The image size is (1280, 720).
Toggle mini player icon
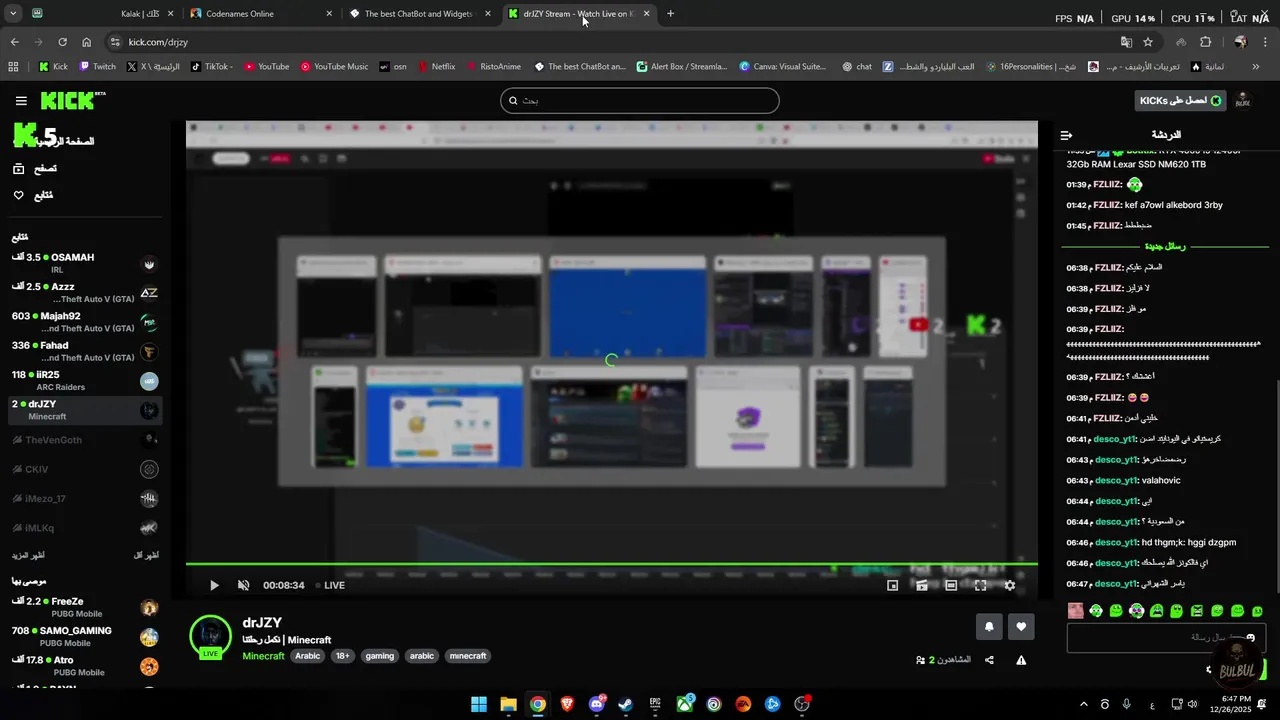893,585
